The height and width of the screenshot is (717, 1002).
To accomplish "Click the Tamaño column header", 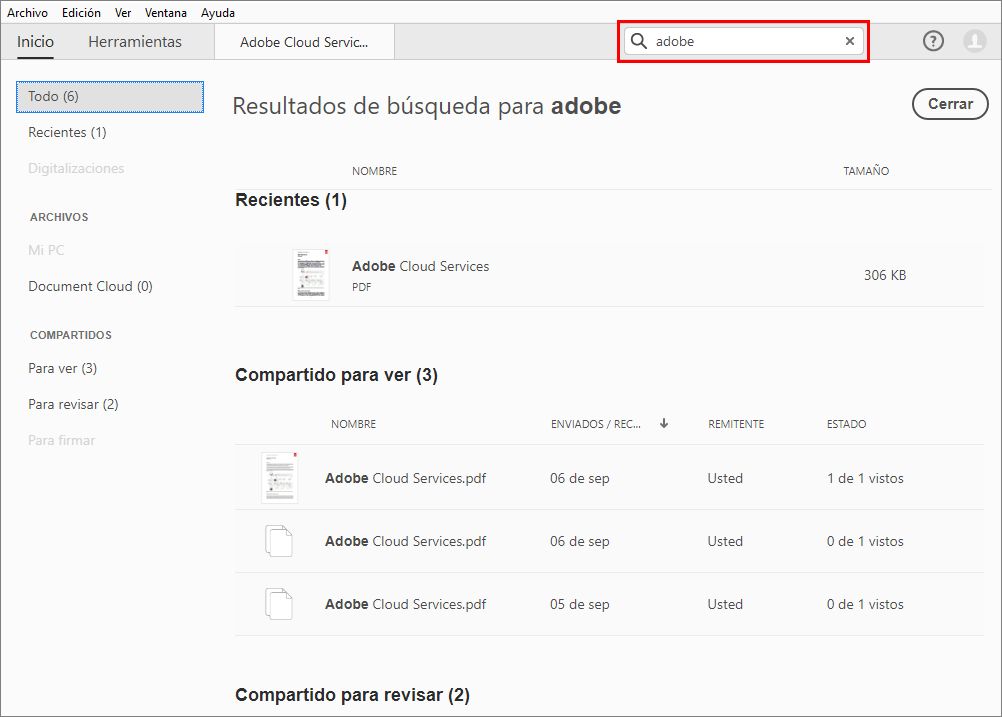I will (866, 171).
